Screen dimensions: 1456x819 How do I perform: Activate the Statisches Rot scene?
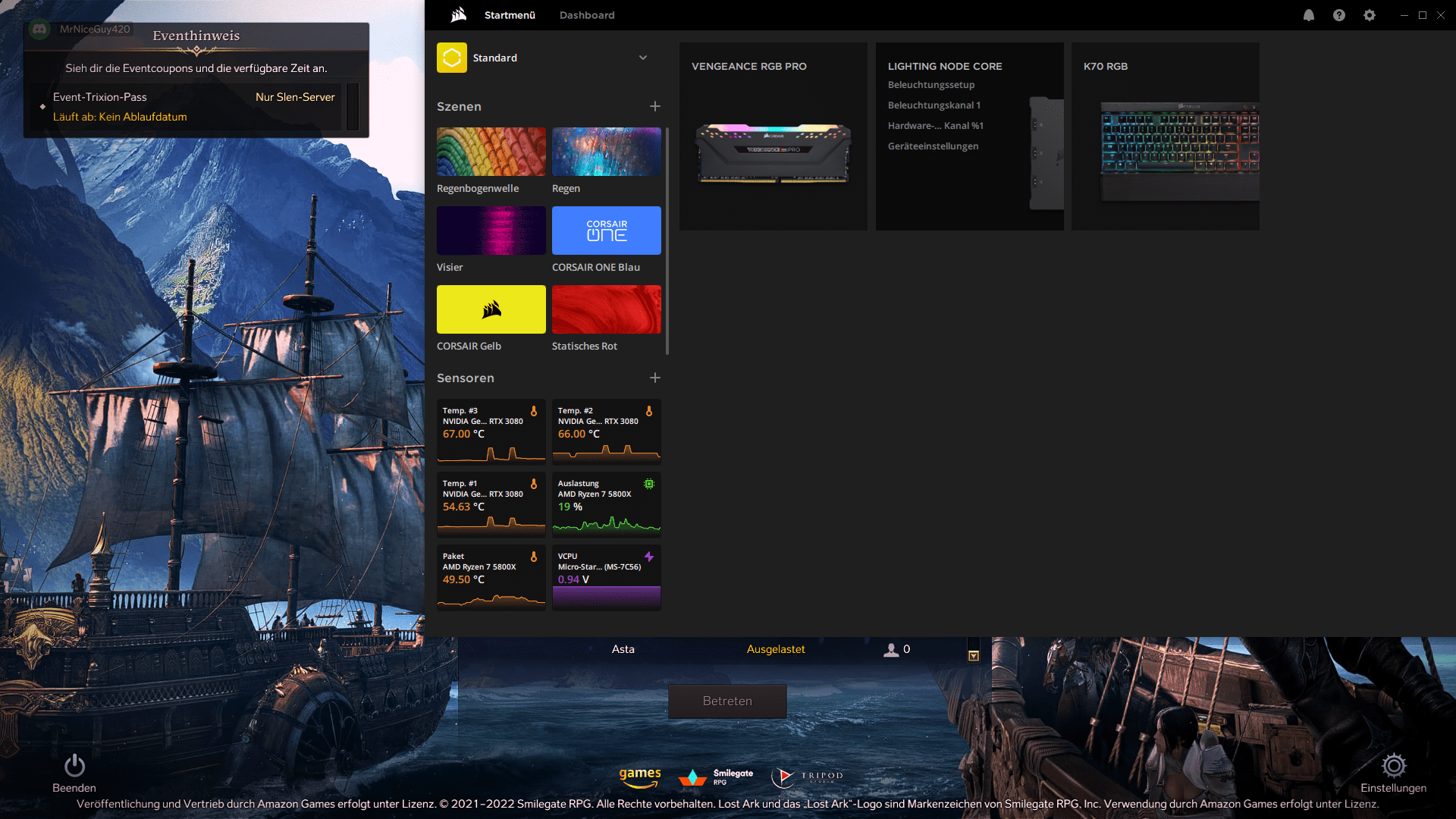(x=607, y=309)
